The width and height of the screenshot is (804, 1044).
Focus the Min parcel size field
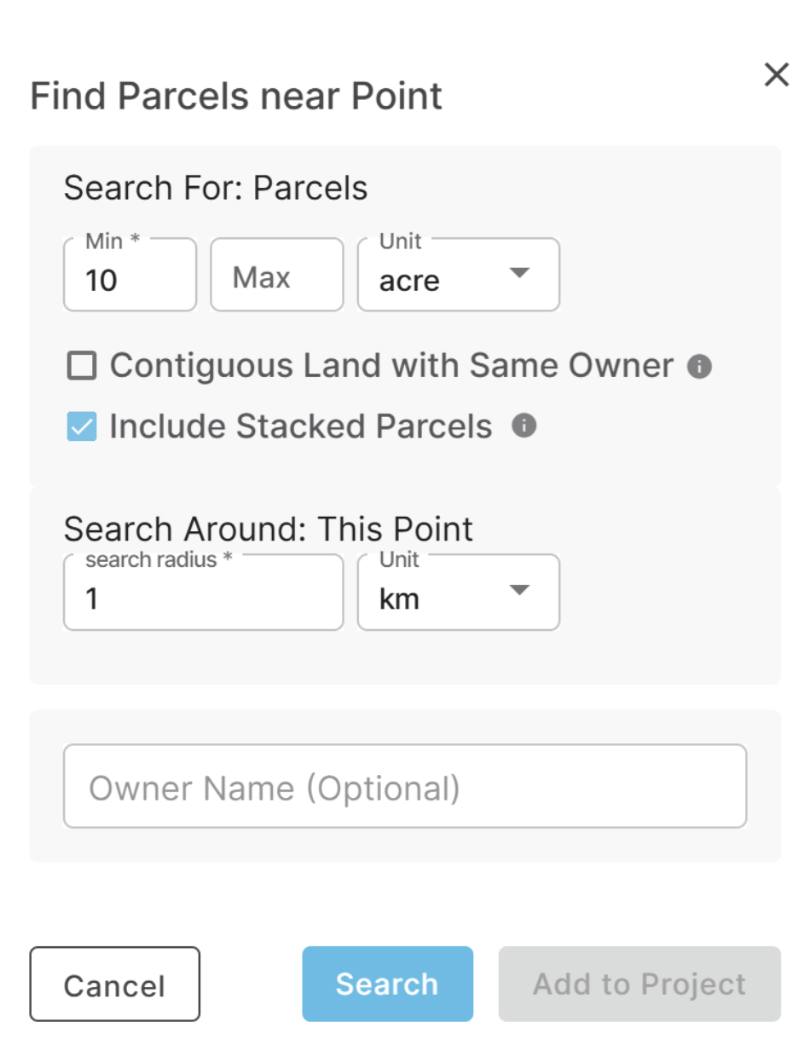pos(130,274)
